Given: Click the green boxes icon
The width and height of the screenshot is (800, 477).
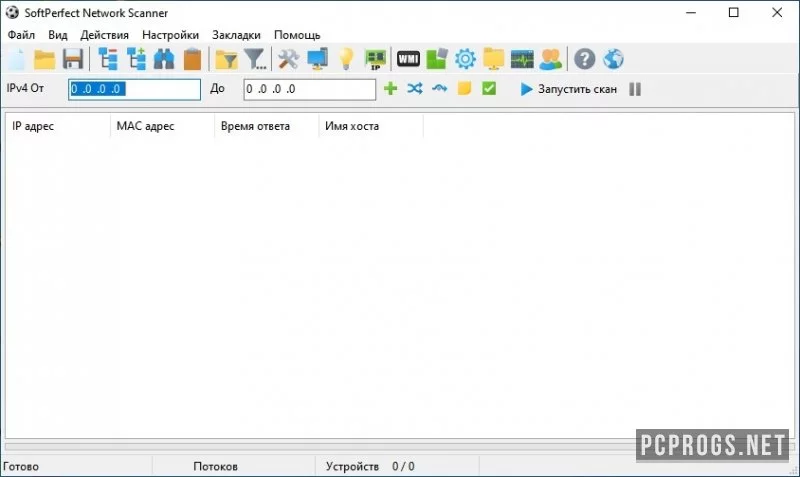Looking at the screenshot, I should click(x=437, y=59).
